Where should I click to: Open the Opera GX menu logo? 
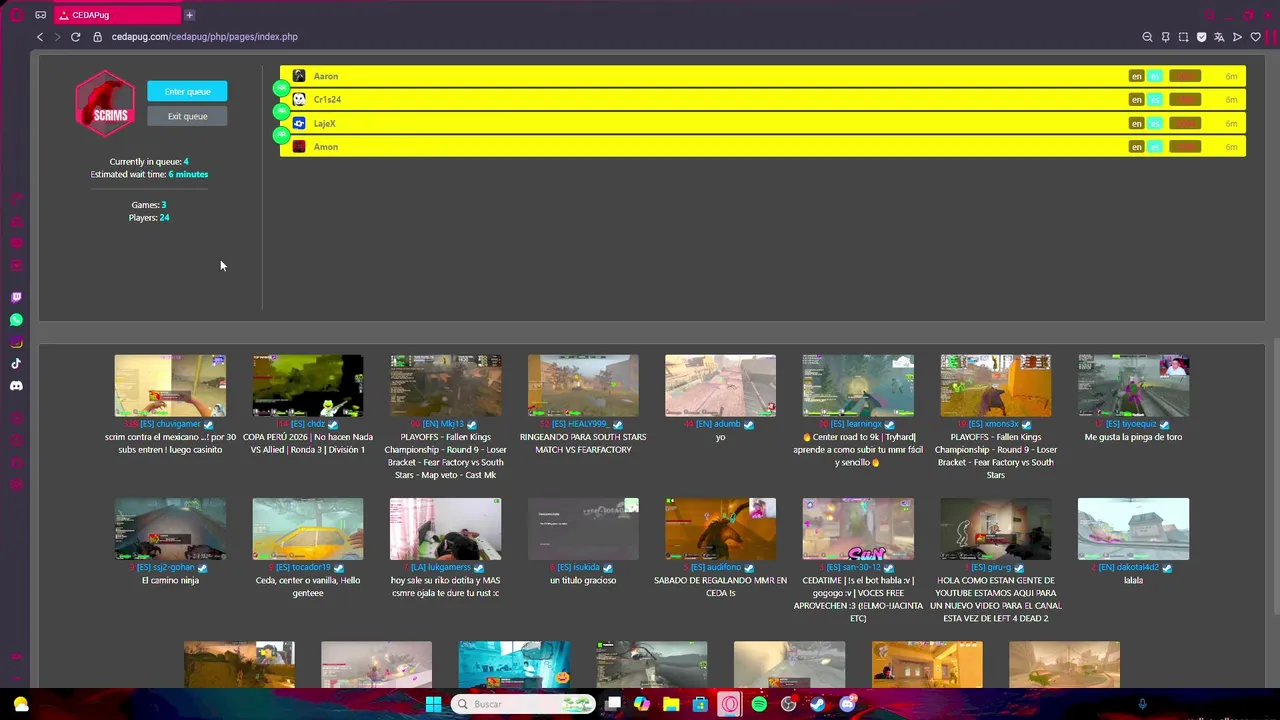[16, 15]
